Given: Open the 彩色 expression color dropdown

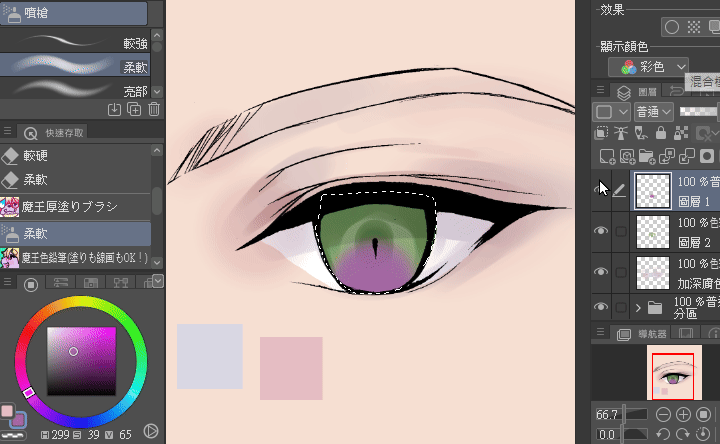Looking at the screenshot, I should click(x=648, y=67).
